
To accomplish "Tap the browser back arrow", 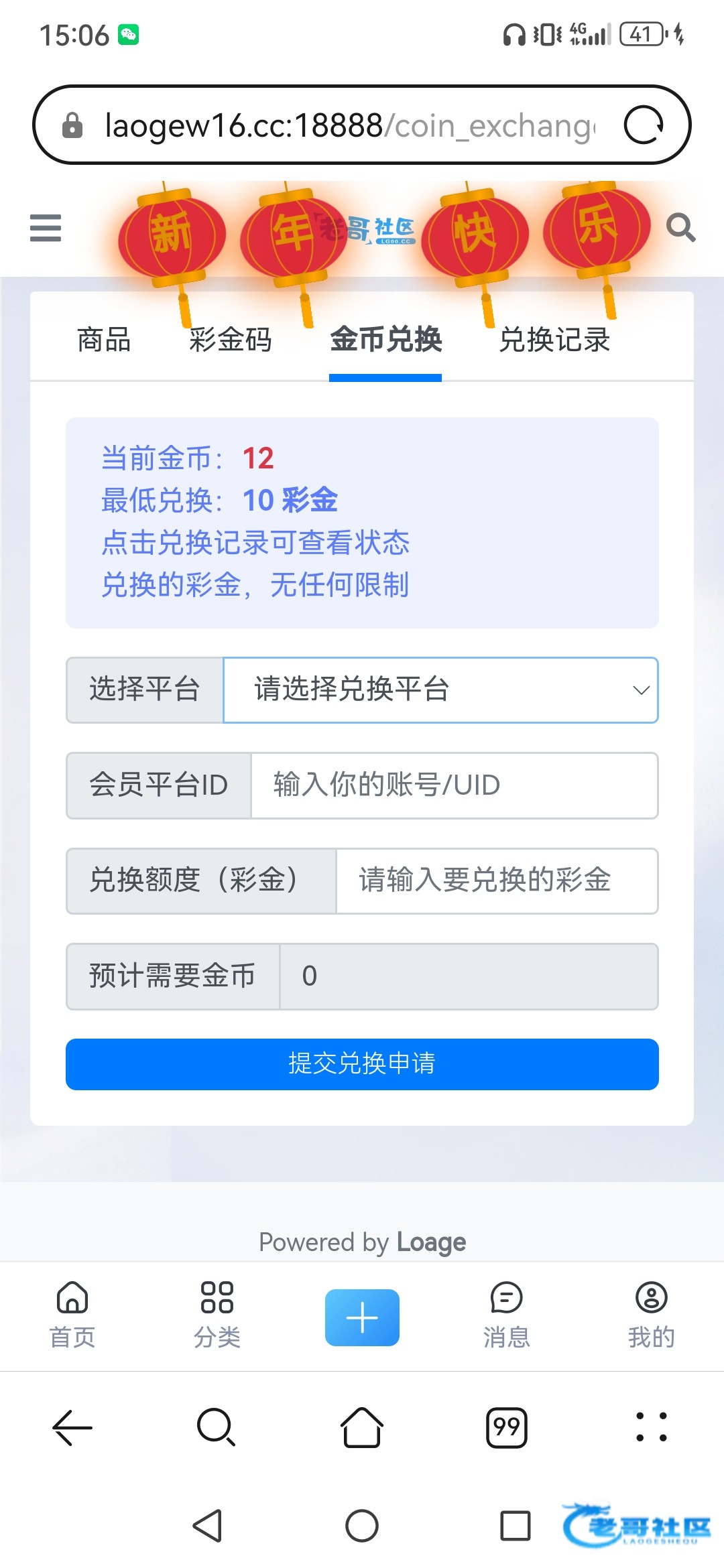I will 72,1427.
